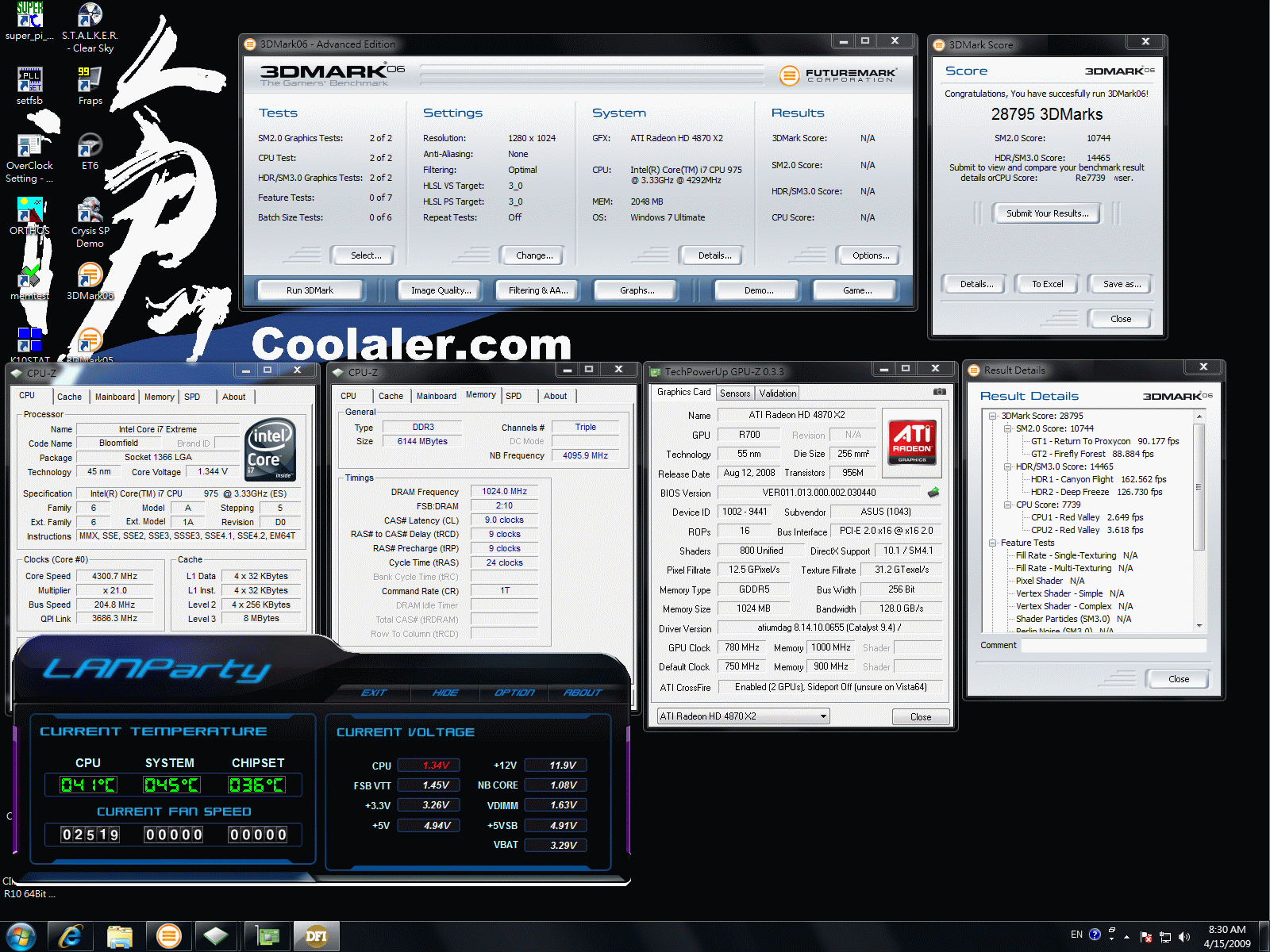Image resolution: width=1270 pixels, height=952 pixels.
Task: Launch S.T.A.L.K.E.R. Clear Sky desktop icon
Action: (x=90, y=28)
